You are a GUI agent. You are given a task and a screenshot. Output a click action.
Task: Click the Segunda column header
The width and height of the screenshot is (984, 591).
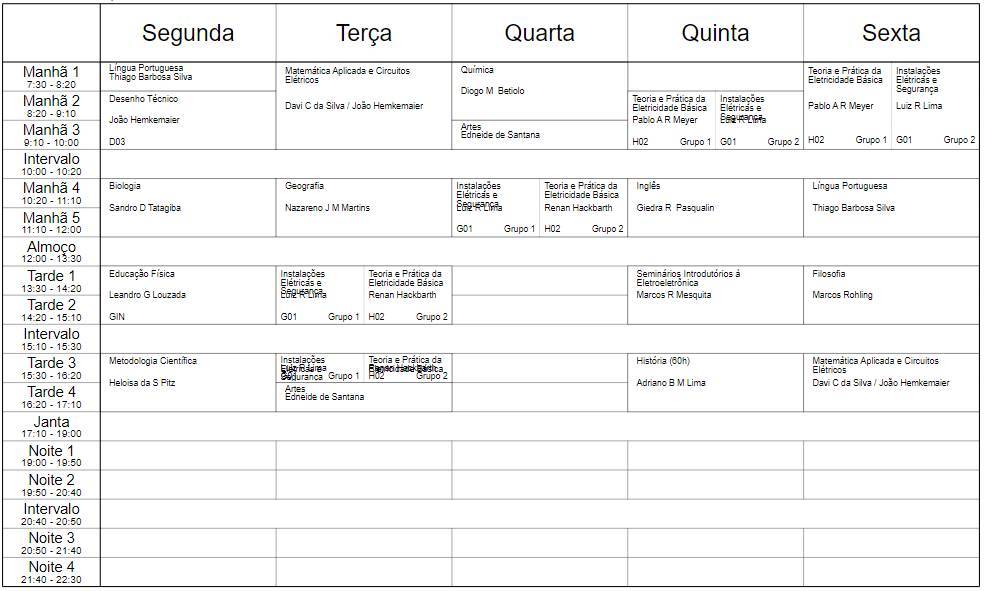click(188, 33)
